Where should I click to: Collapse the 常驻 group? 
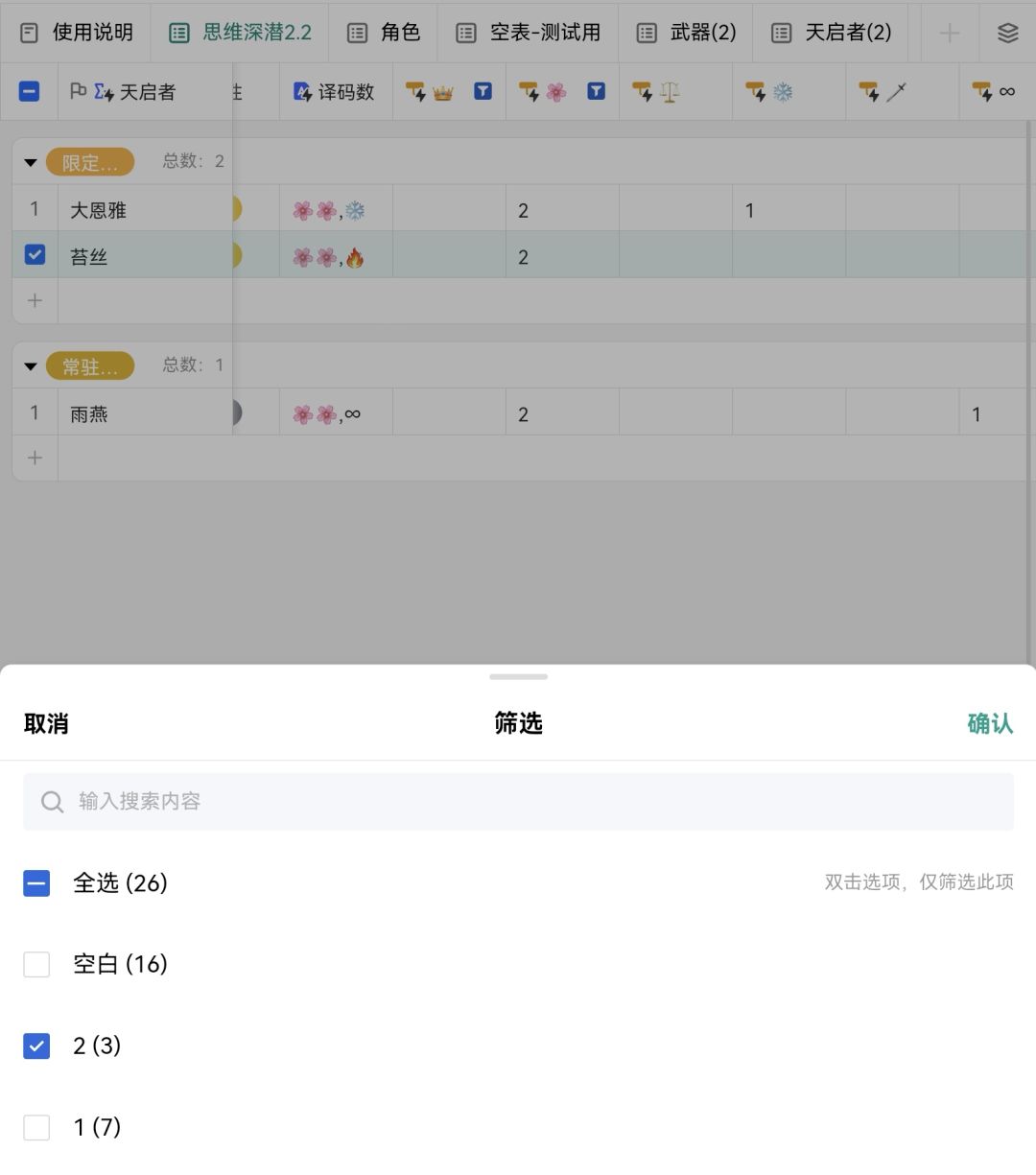tap(30, 366)
